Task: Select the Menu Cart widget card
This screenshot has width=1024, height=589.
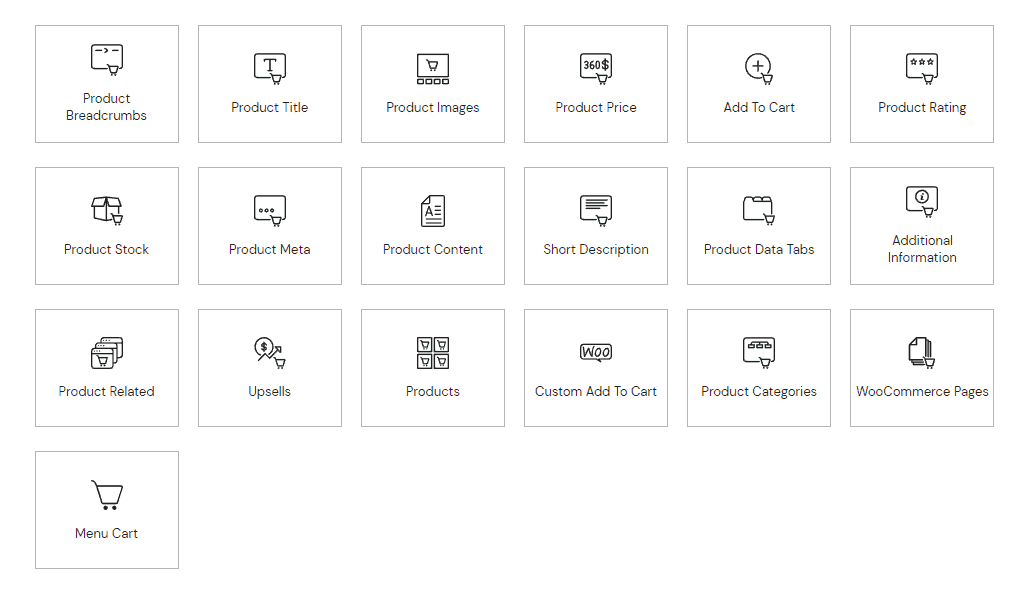Action: pyautogui.click(x=107, y=510)
